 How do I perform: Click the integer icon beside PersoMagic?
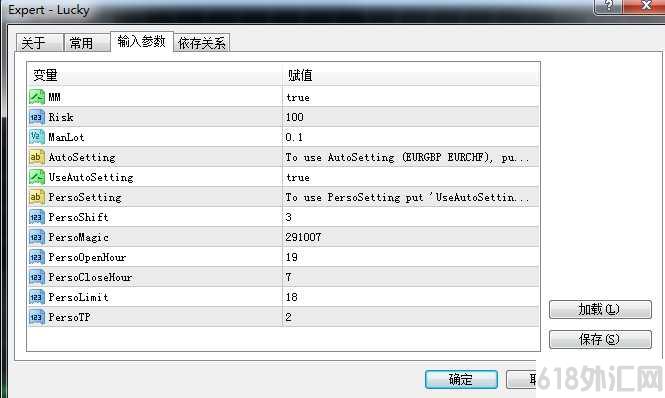coord(36,237)
